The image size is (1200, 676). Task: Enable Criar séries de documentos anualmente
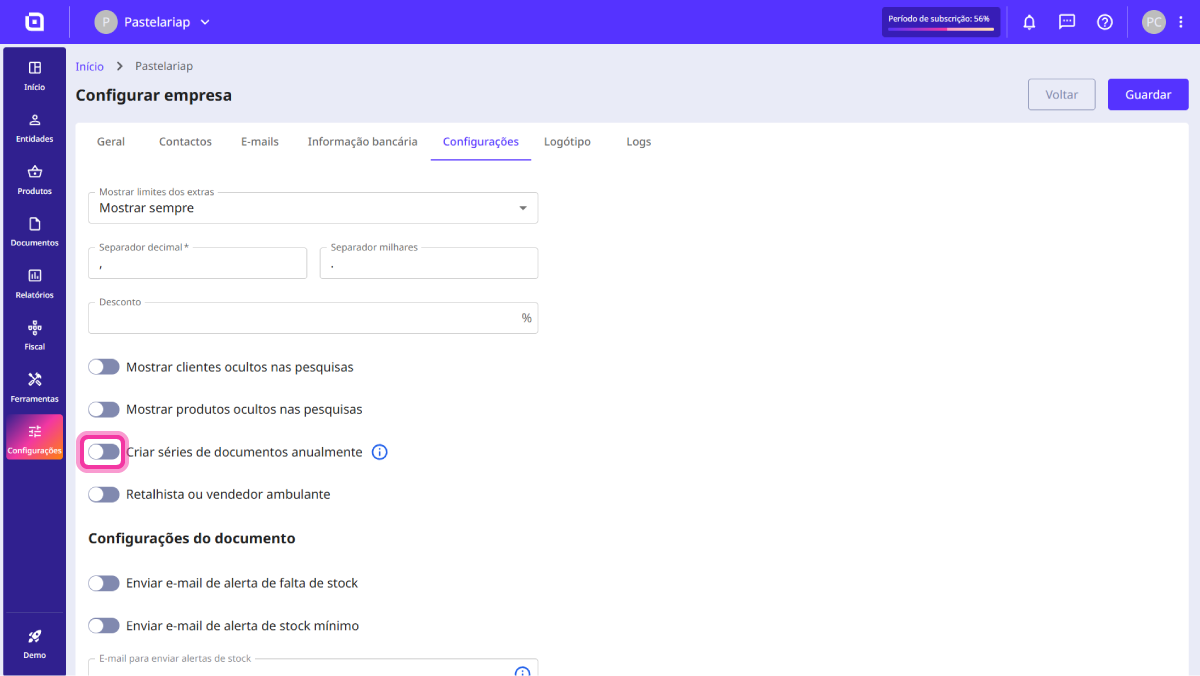coord(104,452)
